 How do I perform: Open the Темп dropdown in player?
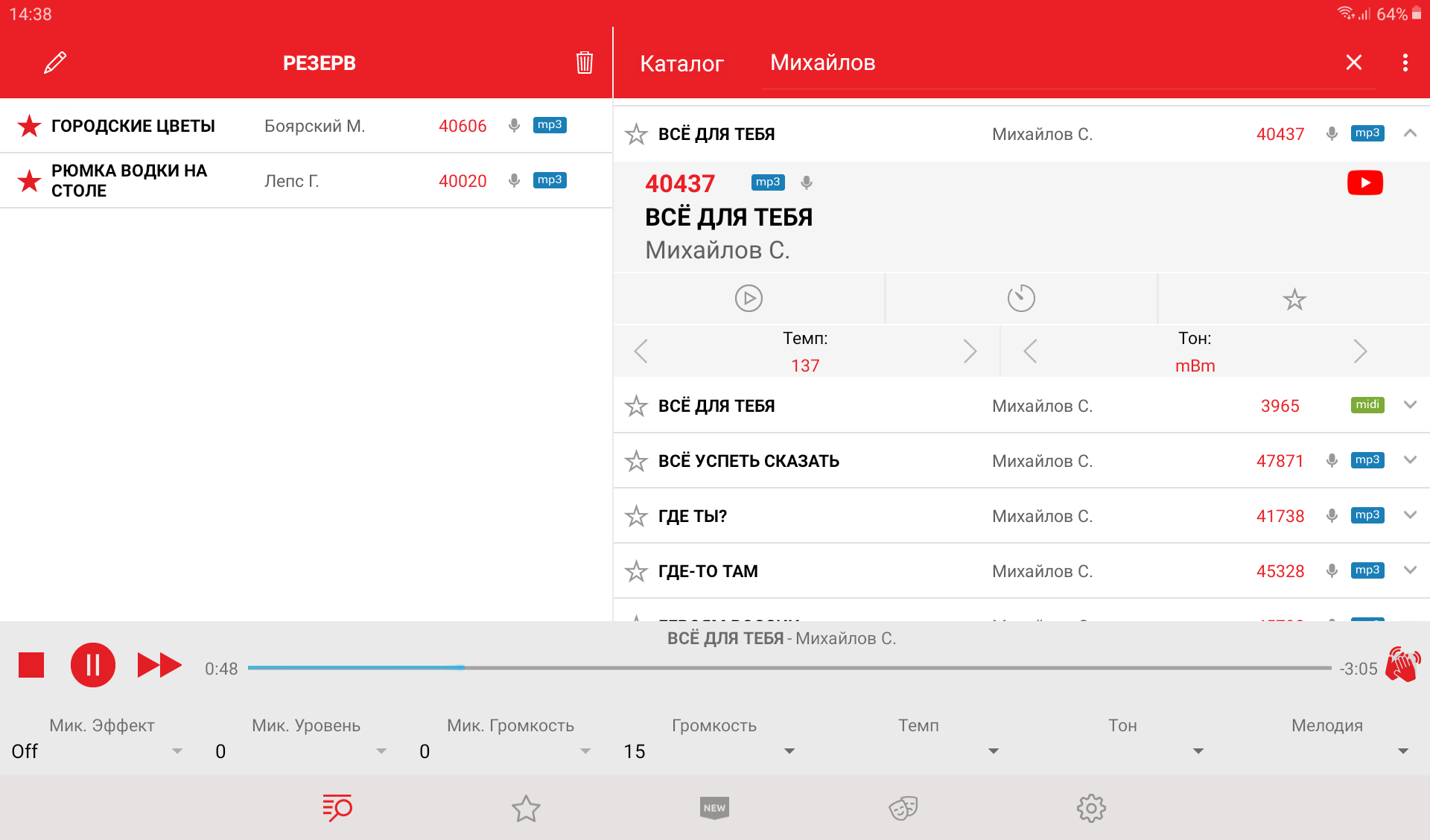tap(913, 751)
